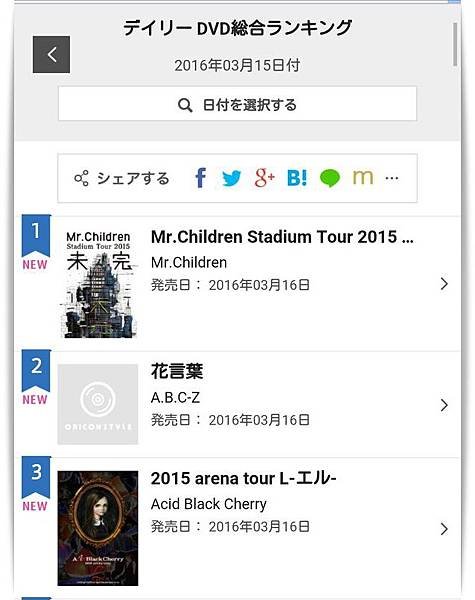Go back with the dark arrow button
Image resolution: width=475 pixels, height=600 pixels.
tap(51, 55)
